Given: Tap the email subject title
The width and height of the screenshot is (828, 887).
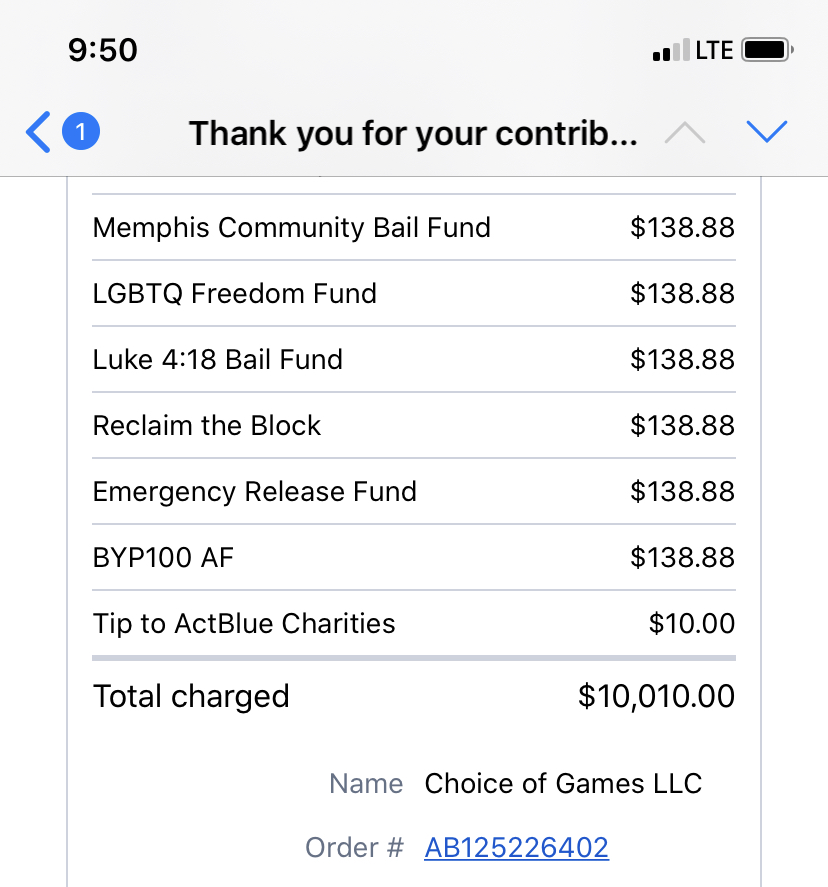Looking at the screenshot, I should click(x=413, y=133).
